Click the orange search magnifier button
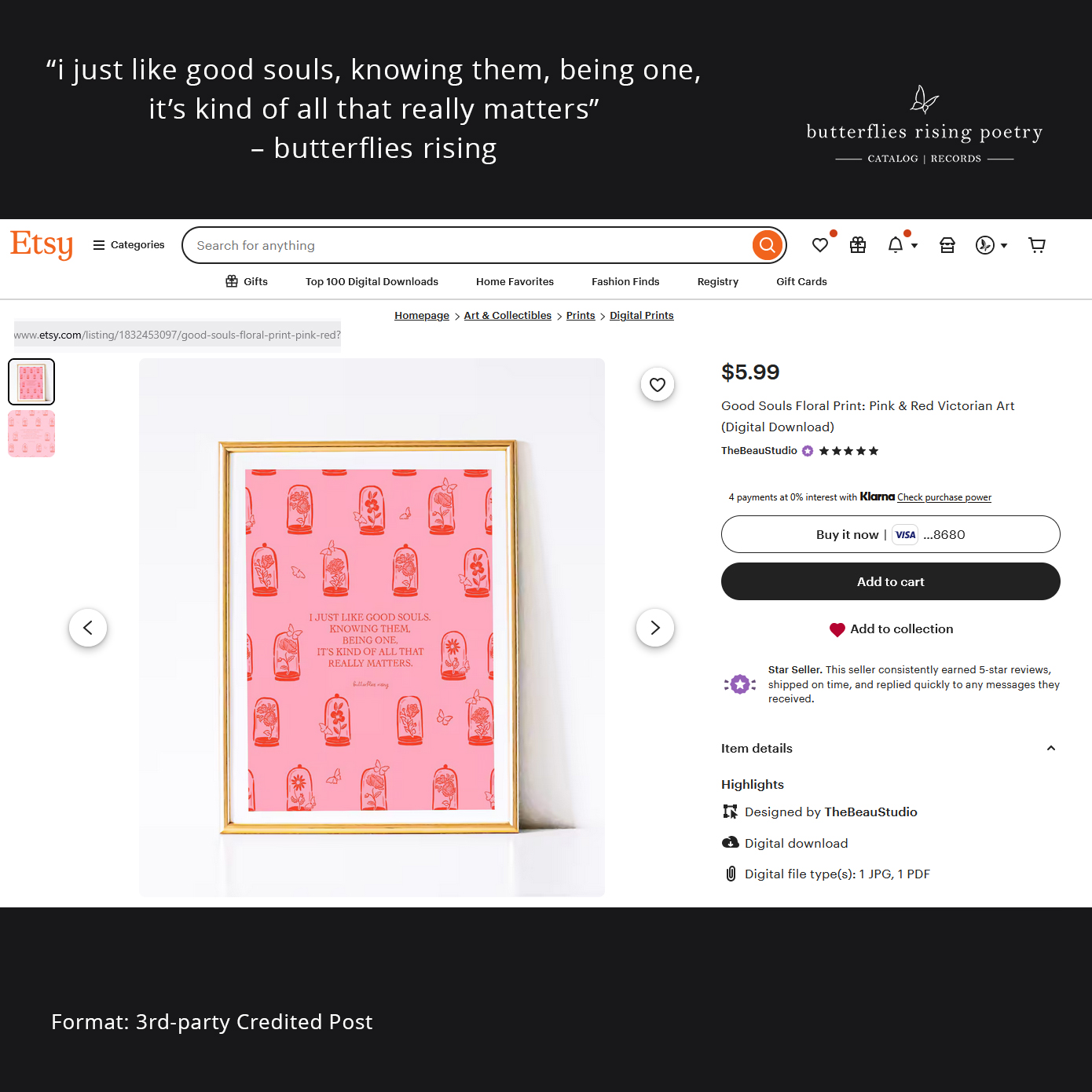 click(768, 245)
